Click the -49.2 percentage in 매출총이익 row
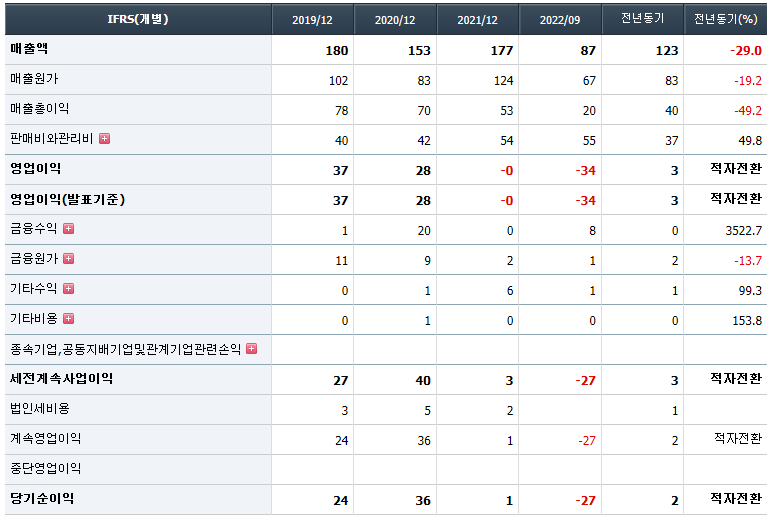This screenshot has width=769, height=518. (748, 110)
